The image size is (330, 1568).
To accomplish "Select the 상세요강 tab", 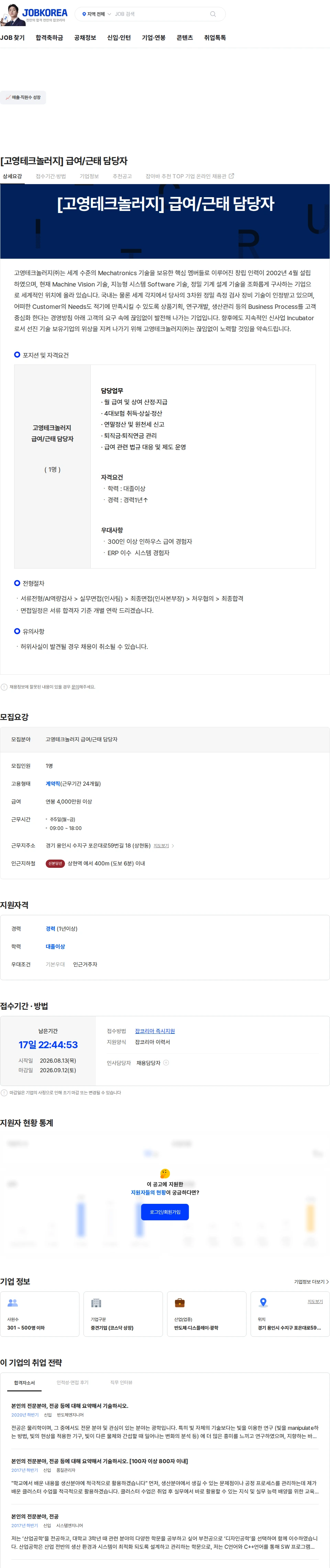I will click(12, 177).
